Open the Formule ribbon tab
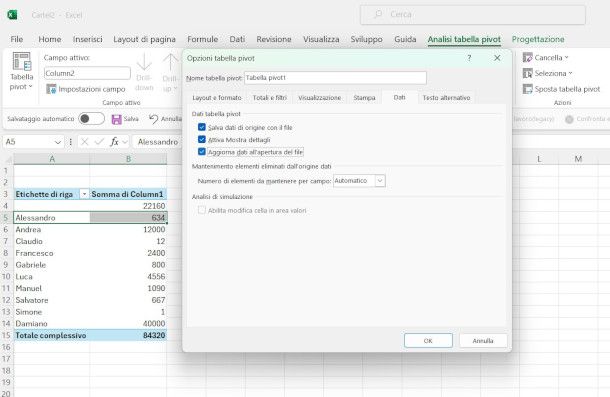Image resolution: width=610 pixels, height=397 pixels. 203,39
